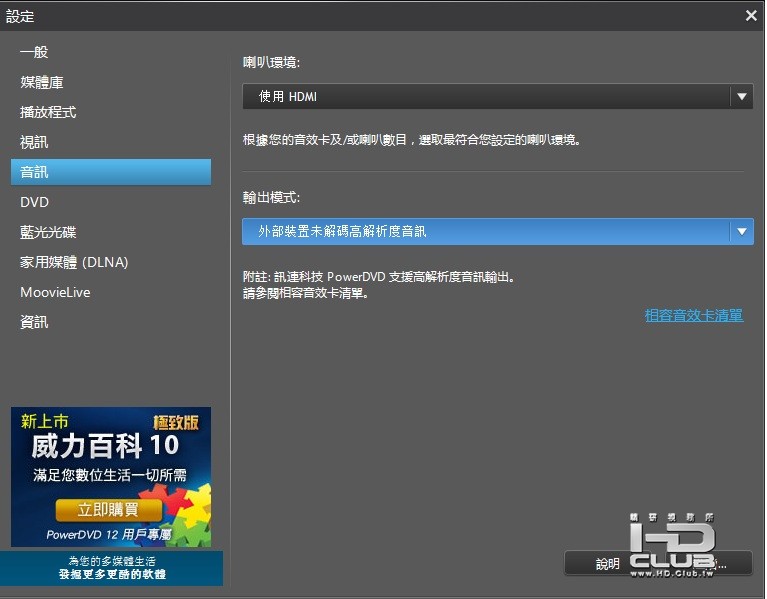Screen dimensions: 767x599
Task: Open the DVD settings category
Action: [34, 202]
